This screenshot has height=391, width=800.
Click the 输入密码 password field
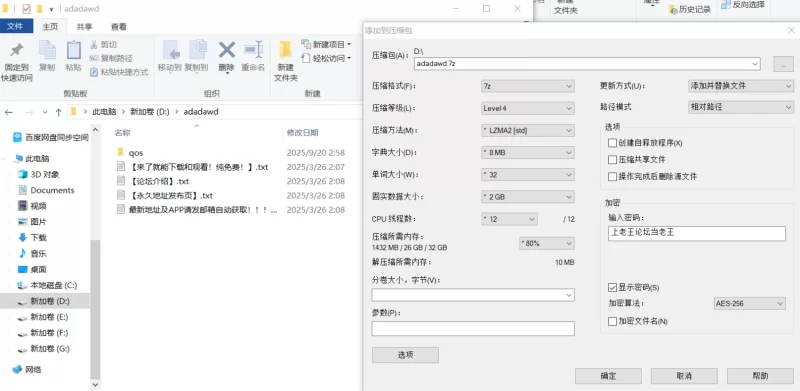pos(696,233)
